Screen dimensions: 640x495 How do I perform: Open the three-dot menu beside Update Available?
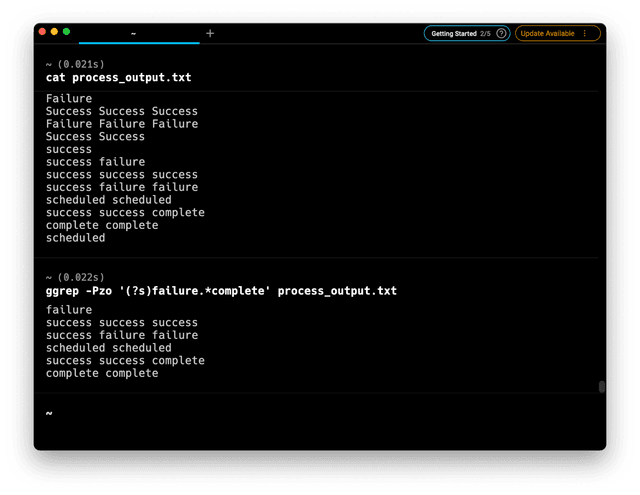(585, 33)
